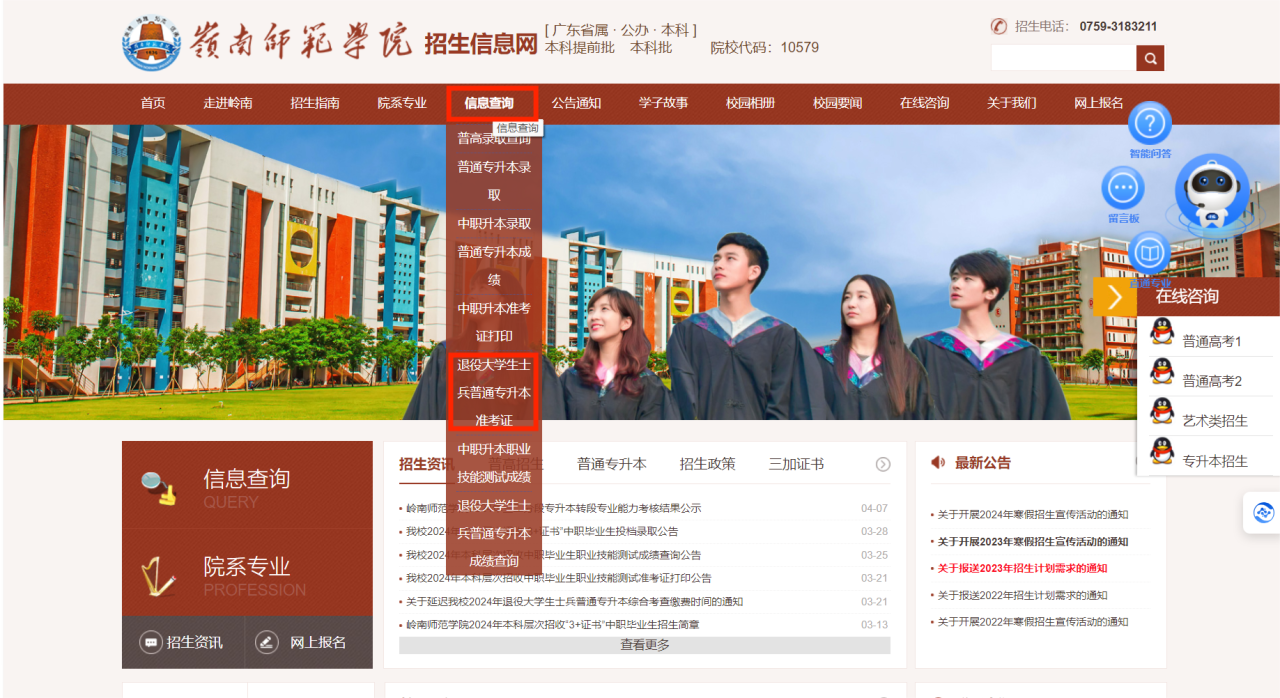Screen dimensions: 1280x698
Task: Select 中职升本职业技能测试成绩 from the dropdown
Action: (494, 463)
